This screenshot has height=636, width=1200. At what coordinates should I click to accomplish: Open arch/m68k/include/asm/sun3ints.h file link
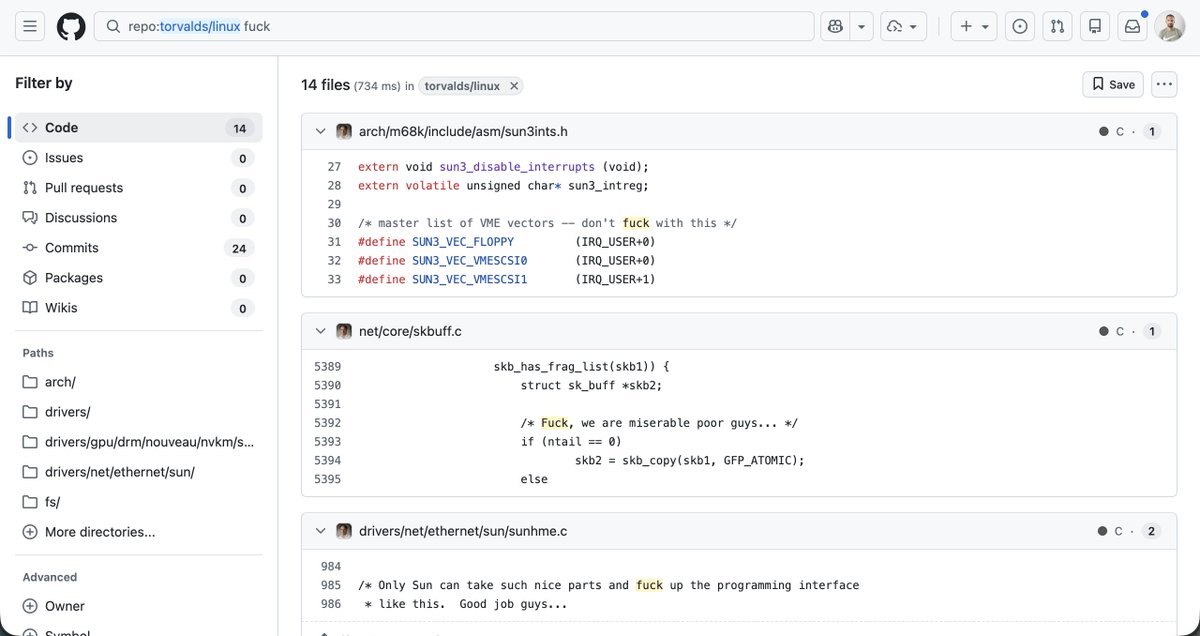pyautogui.click(x=463, y=131)
